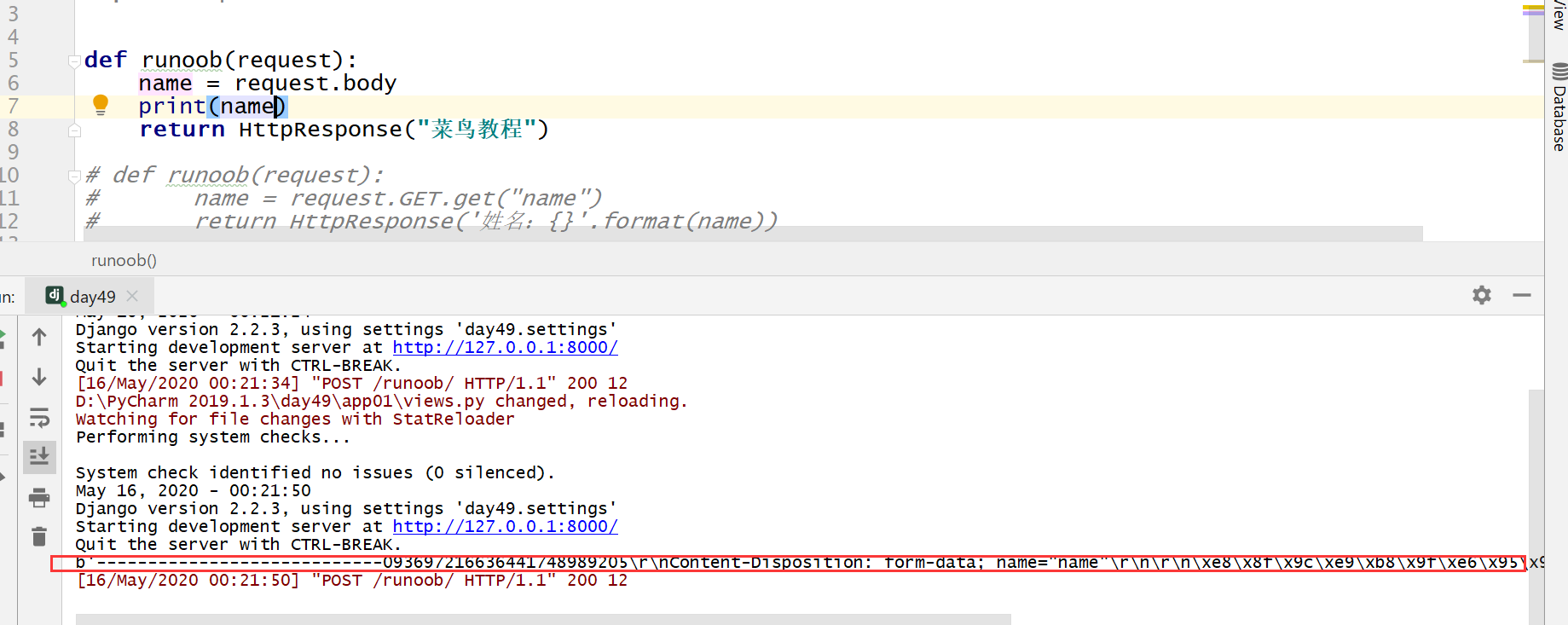Click the console's bottom horizontal scrollbar
This screenshot has height=625, width=1568.
(x=542, y=619)
